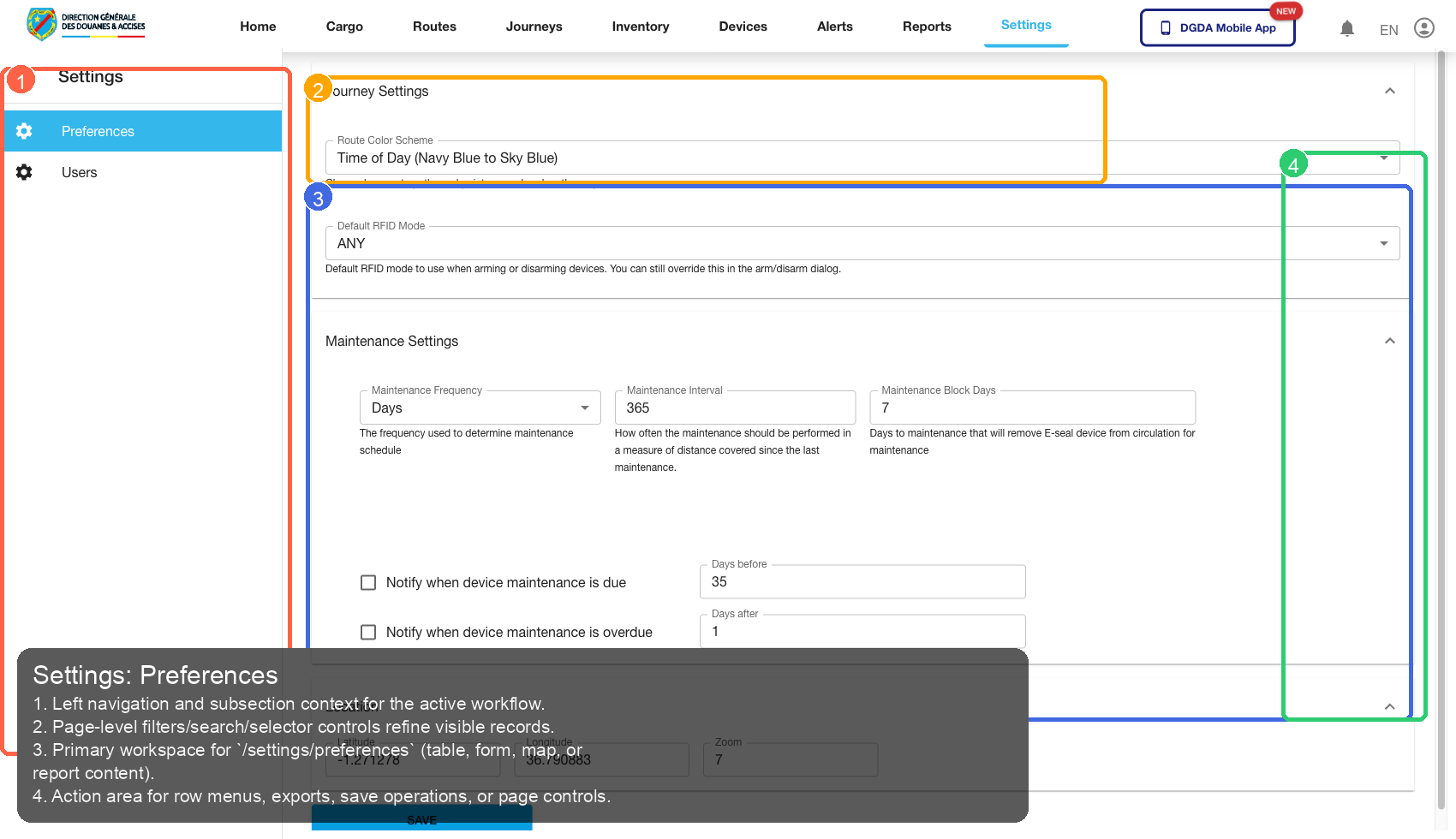The height and width of the screenshot is (839, 1456).
Task: Click the gear icon beside Preferences
Action: (x=23, y=131)
